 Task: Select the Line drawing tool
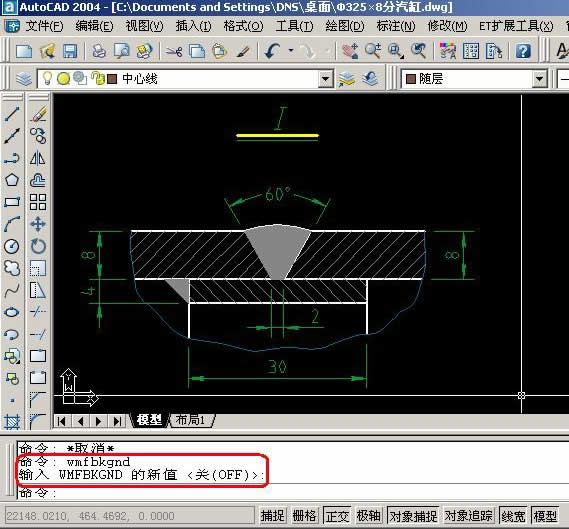tap(12, 114)
